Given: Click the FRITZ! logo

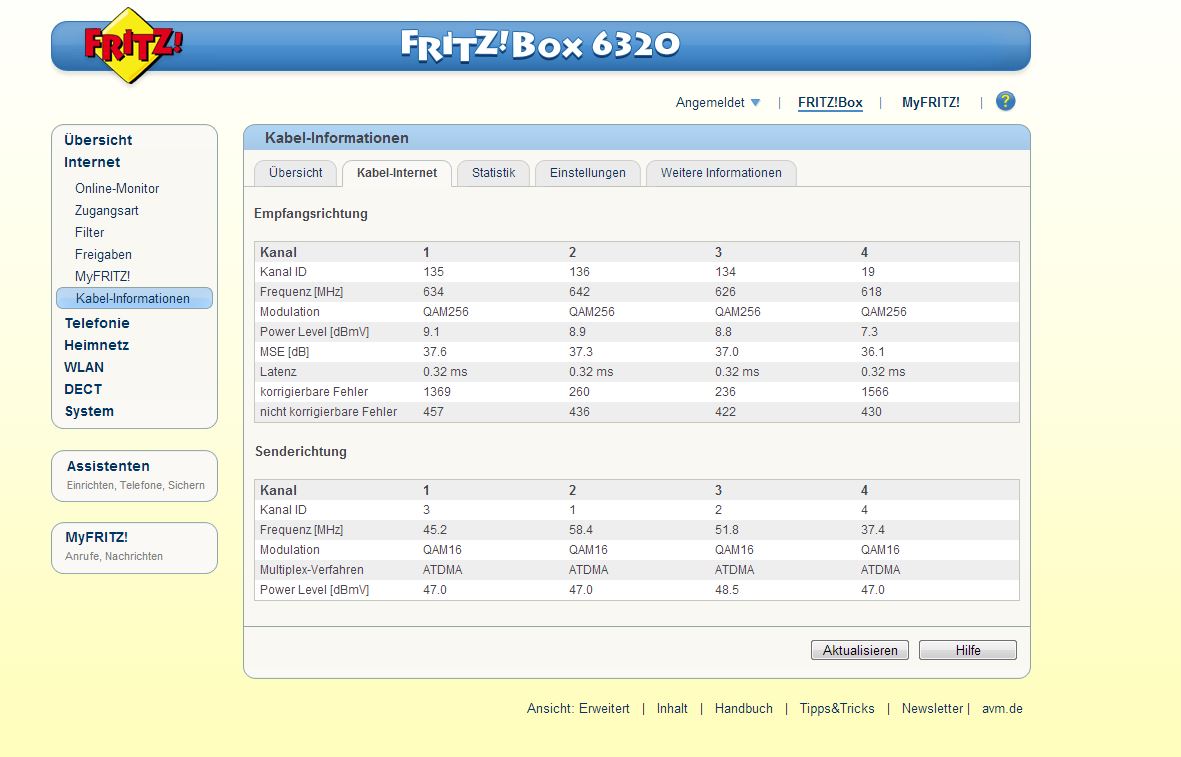Looking at the screenshot, I should 133,46.
